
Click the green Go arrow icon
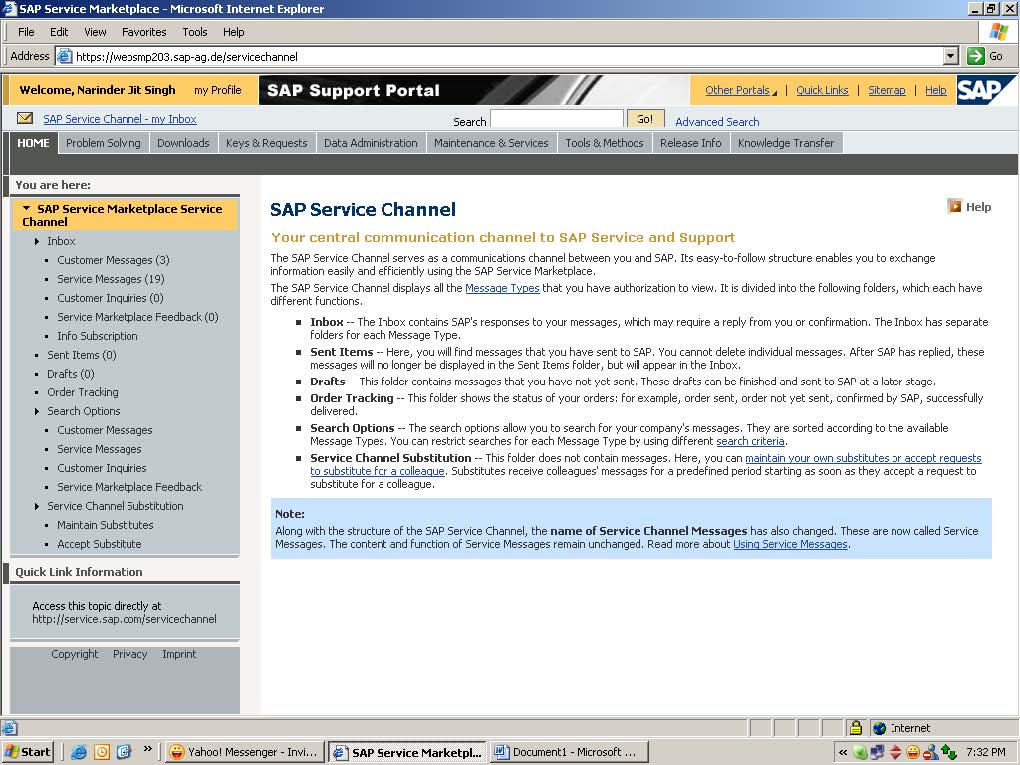(x=975, y=56)
